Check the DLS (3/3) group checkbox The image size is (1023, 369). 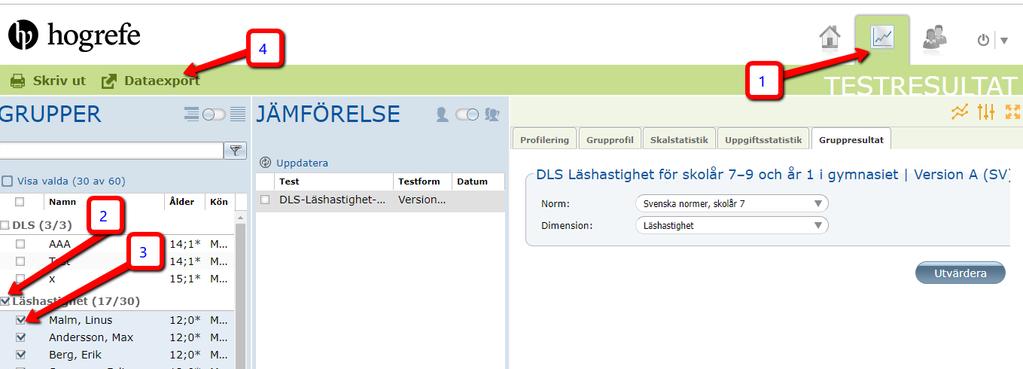(x=5, y=226)
